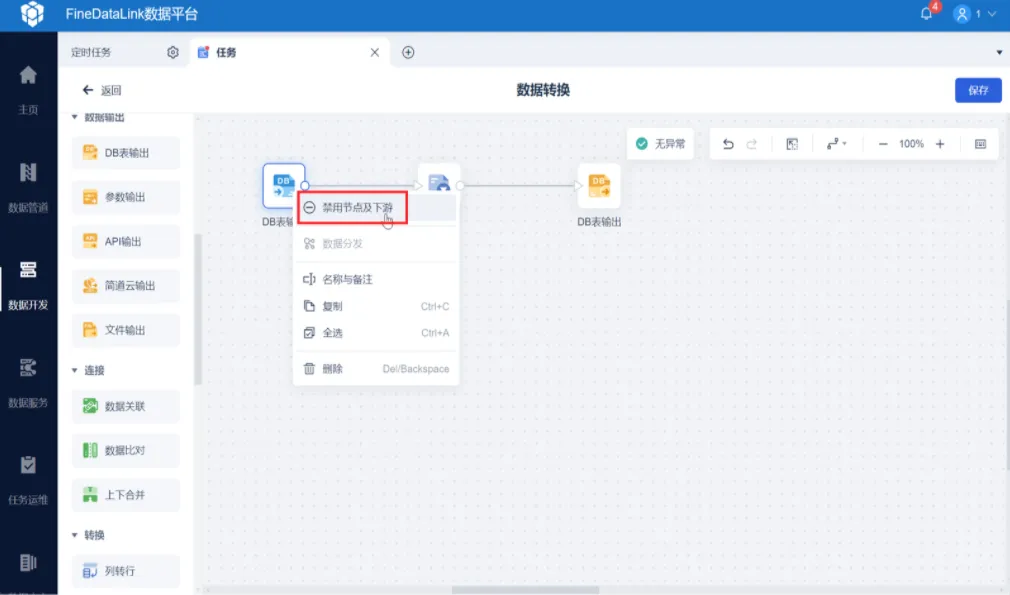Viewport: 1010px width, 595px height.
Task: Choose 数据分发 from context menu
Action: coord(376,243)
